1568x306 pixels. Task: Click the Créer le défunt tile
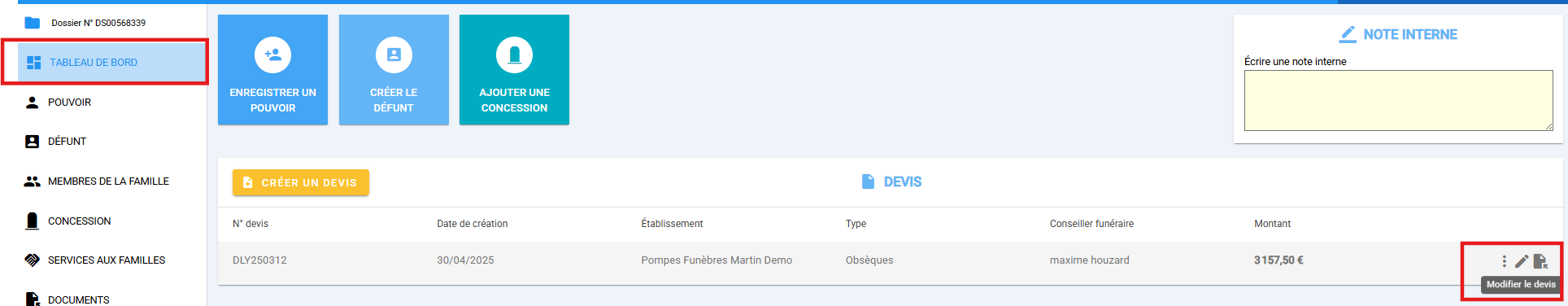(394, 70)
